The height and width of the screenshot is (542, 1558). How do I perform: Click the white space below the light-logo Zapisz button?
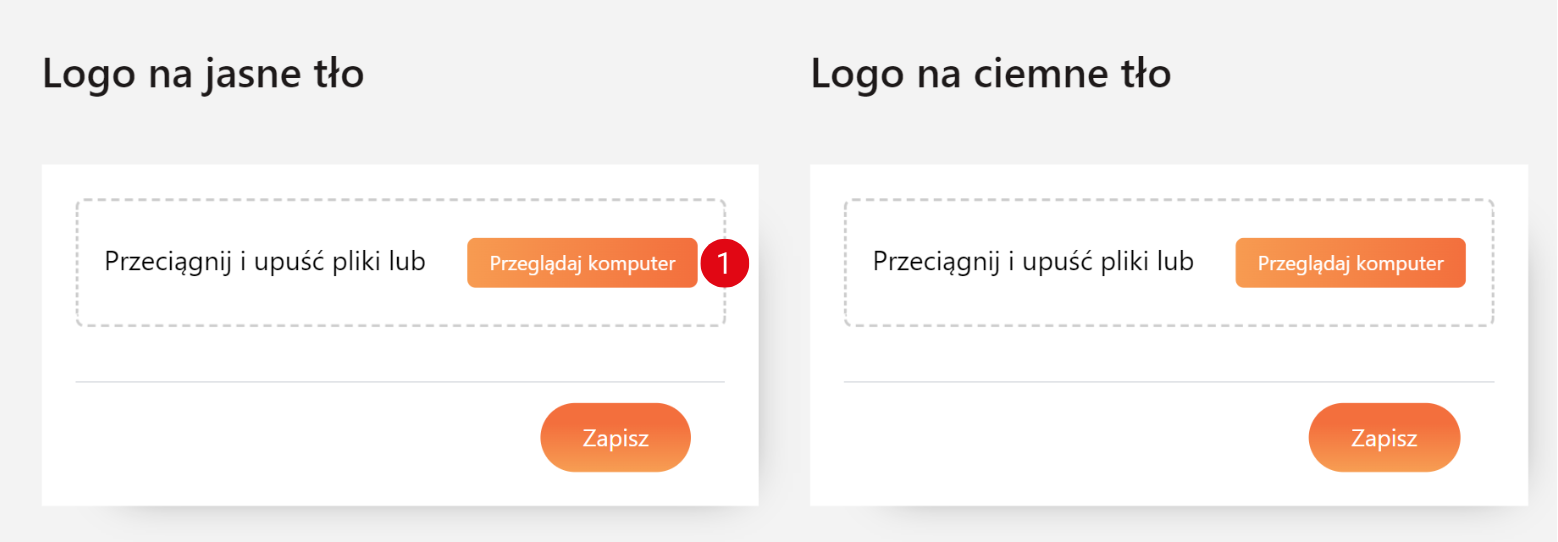pos(615,490)
